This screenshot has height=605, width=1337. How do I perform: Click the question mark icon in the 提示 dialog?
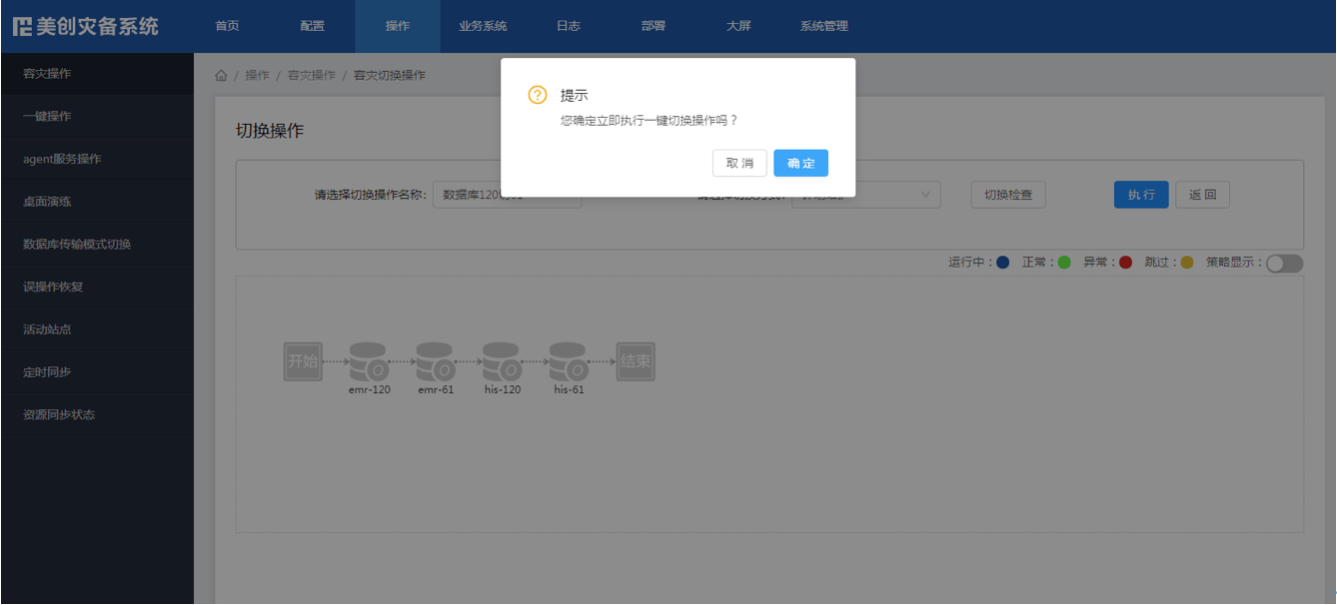(x=538, y=95)
